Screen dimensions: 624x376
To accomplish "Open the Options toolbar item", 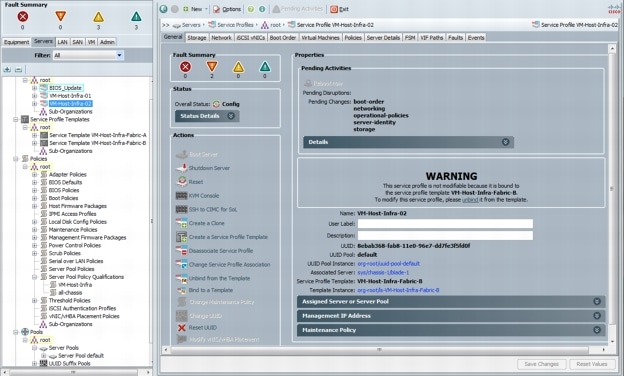I will (227, 9).
